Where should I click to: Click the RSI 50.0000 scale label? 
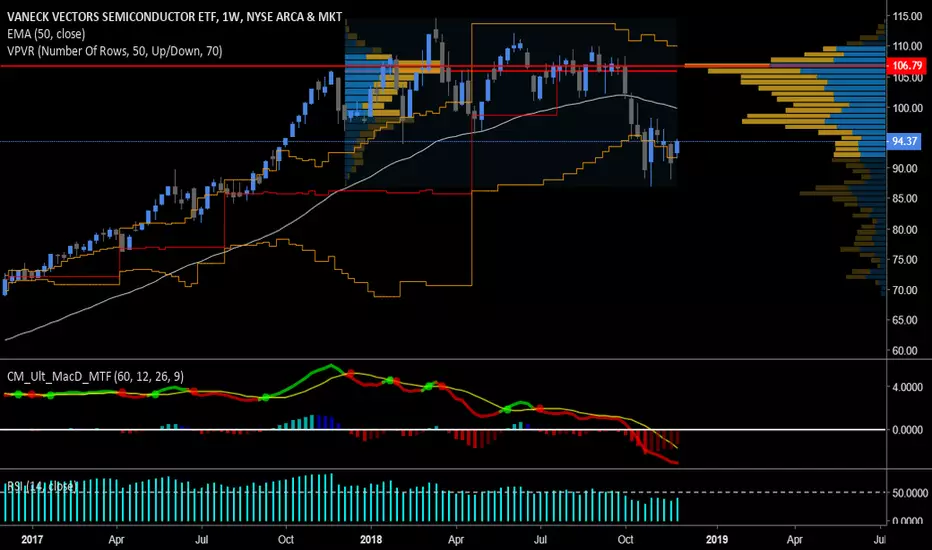[x=910, y=493]
